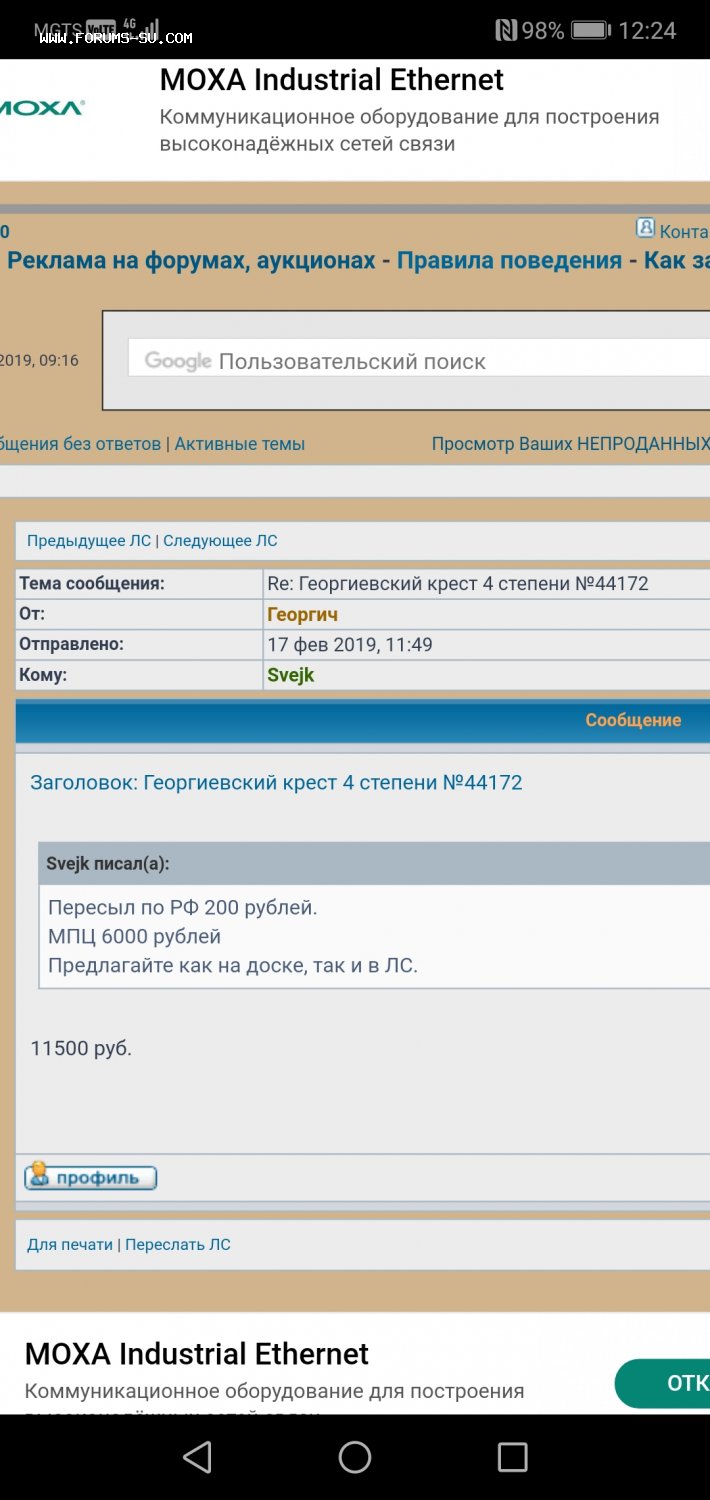Screen dimensions: 710x1500
Task: Tap the Android home circle icon
Action: 355,1457
